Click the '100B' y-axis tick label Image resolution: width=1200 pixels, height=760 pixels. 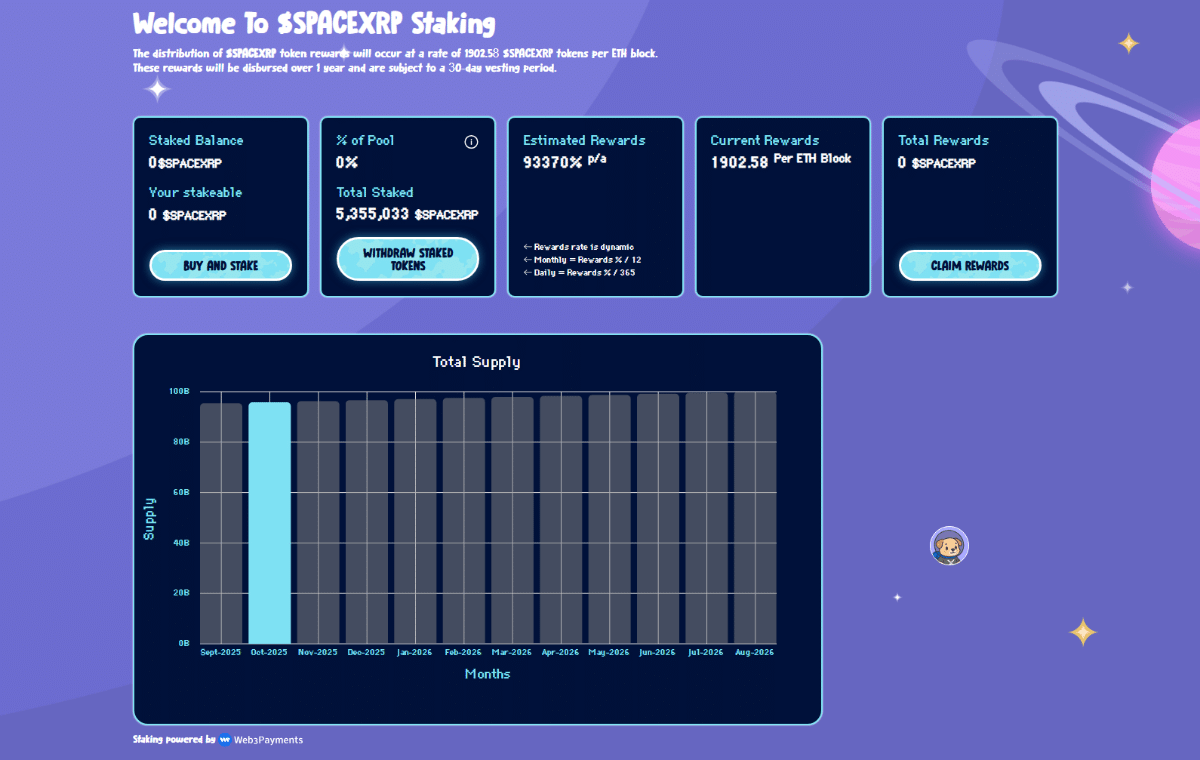[179, 391]
